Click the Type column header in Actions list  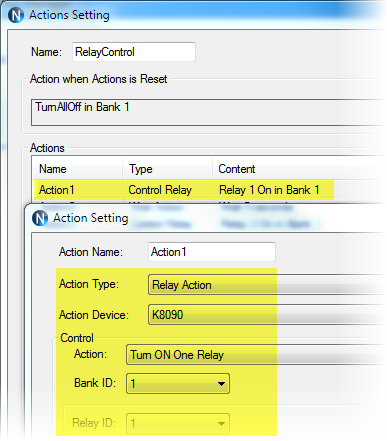[x=167, y=169]
